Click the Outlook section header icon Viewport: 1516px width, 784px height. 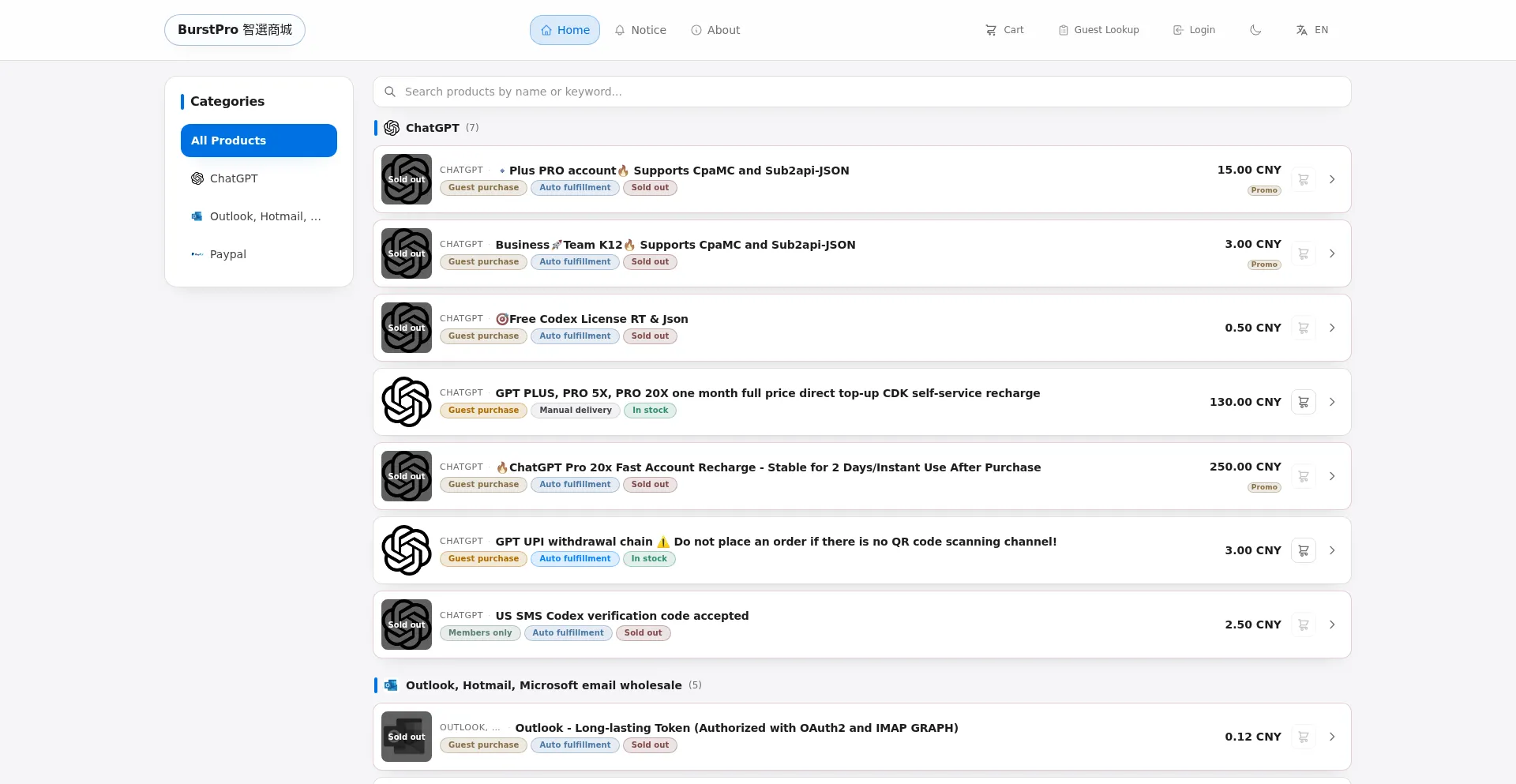point(392,685)
